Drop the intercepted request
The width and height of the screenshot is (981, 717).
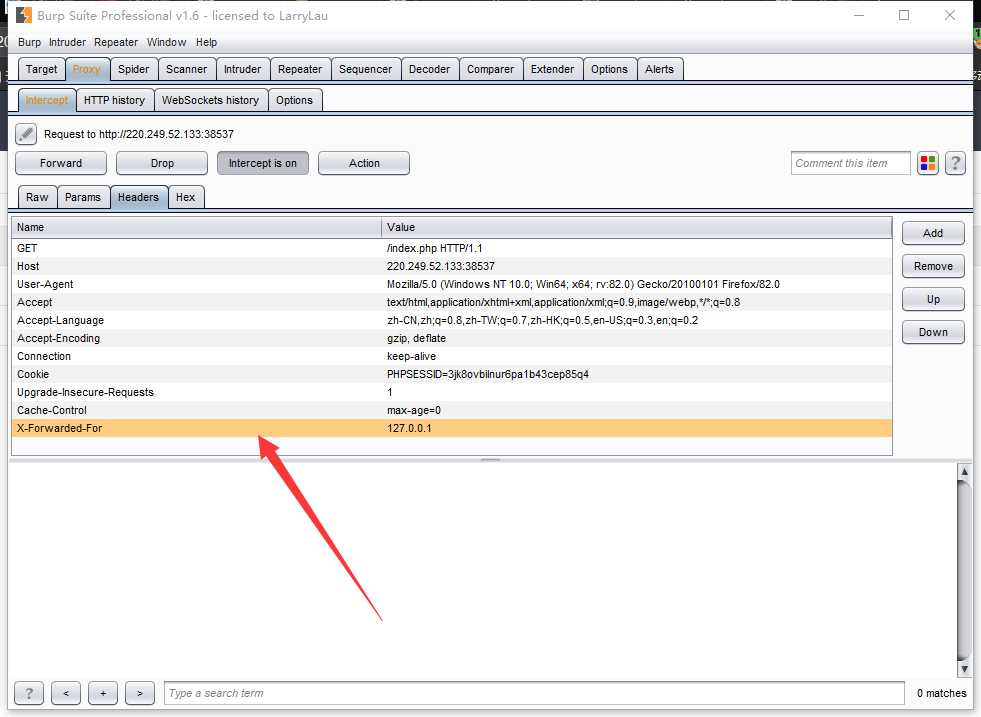(162, 163)
